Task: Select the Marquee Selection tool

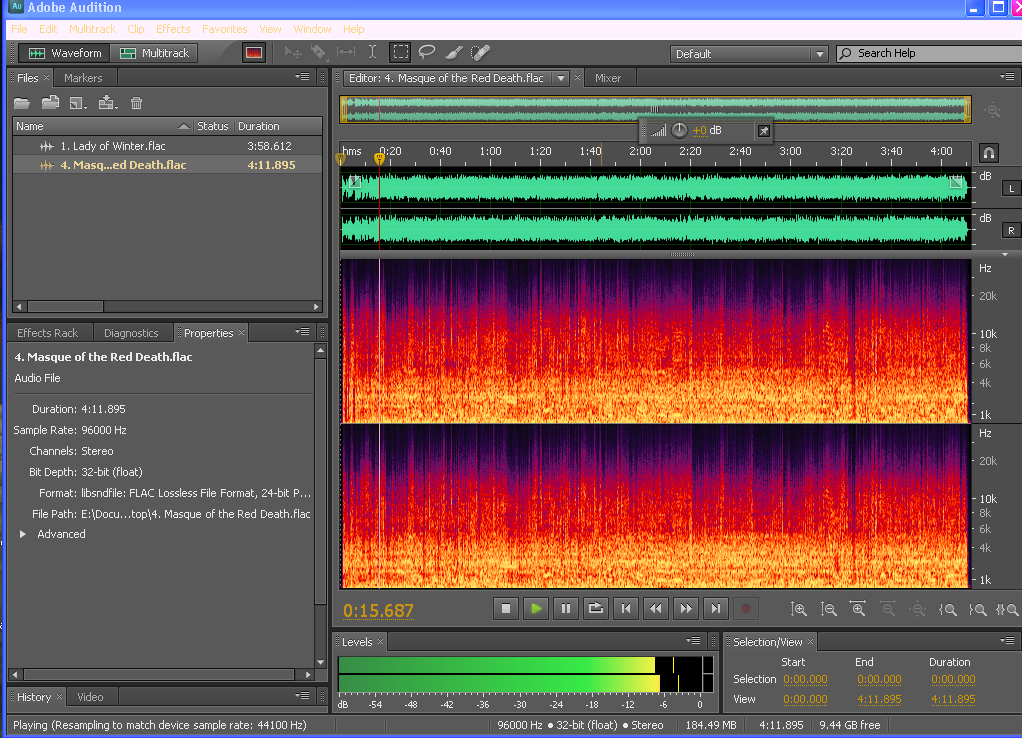Action: [400, 53]
